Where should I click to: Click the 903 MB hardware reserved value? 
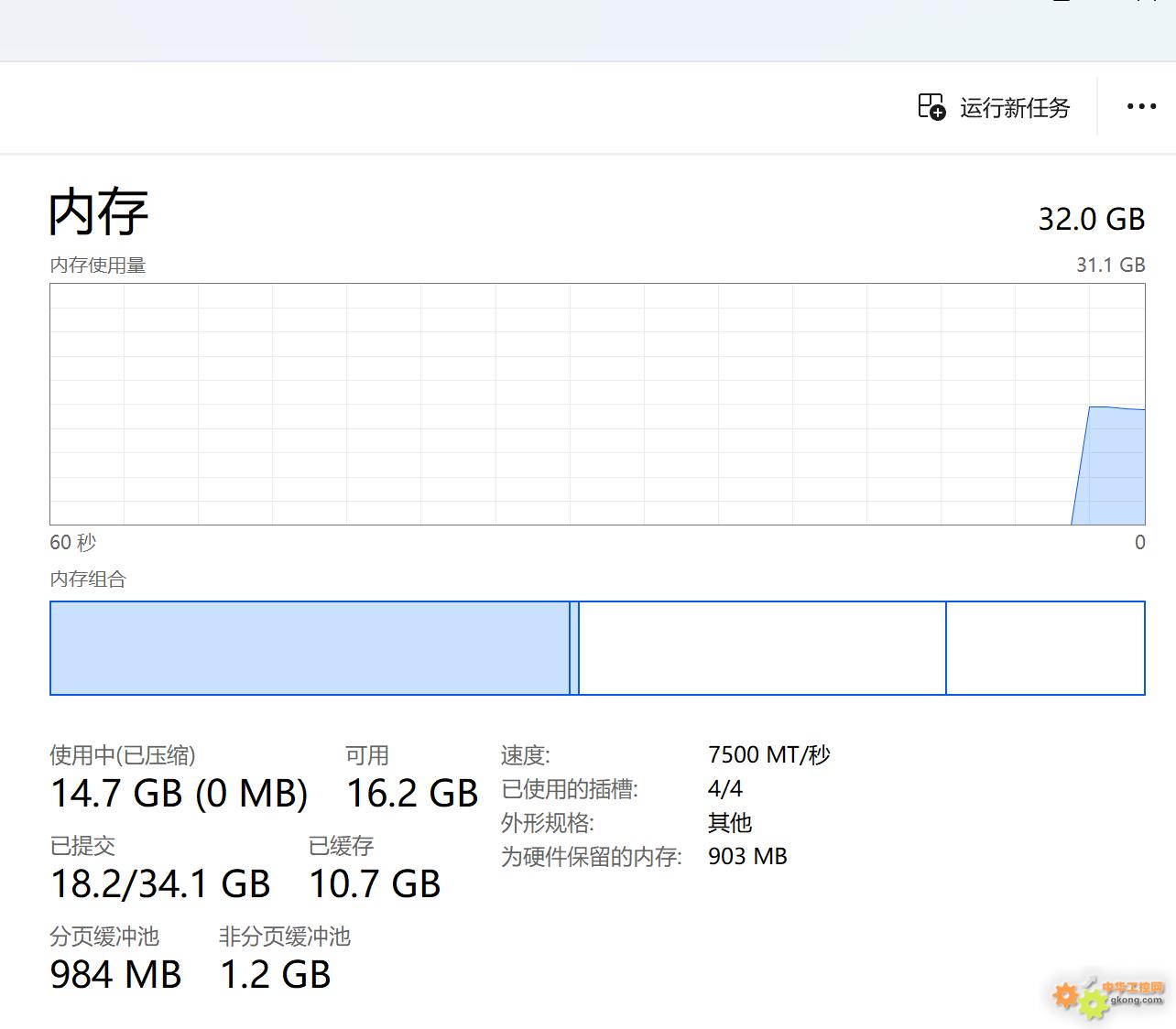[x=747, y=857]
